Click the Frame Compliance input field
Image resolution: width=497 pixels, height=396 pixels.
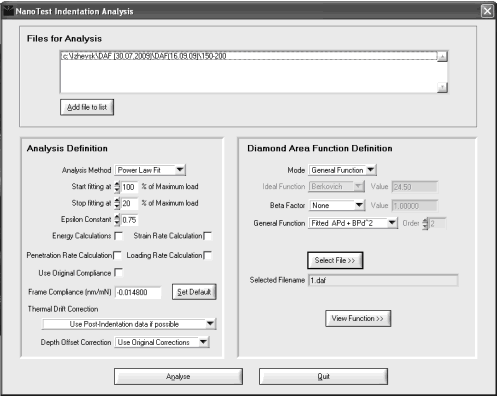[x=138, y=292]
